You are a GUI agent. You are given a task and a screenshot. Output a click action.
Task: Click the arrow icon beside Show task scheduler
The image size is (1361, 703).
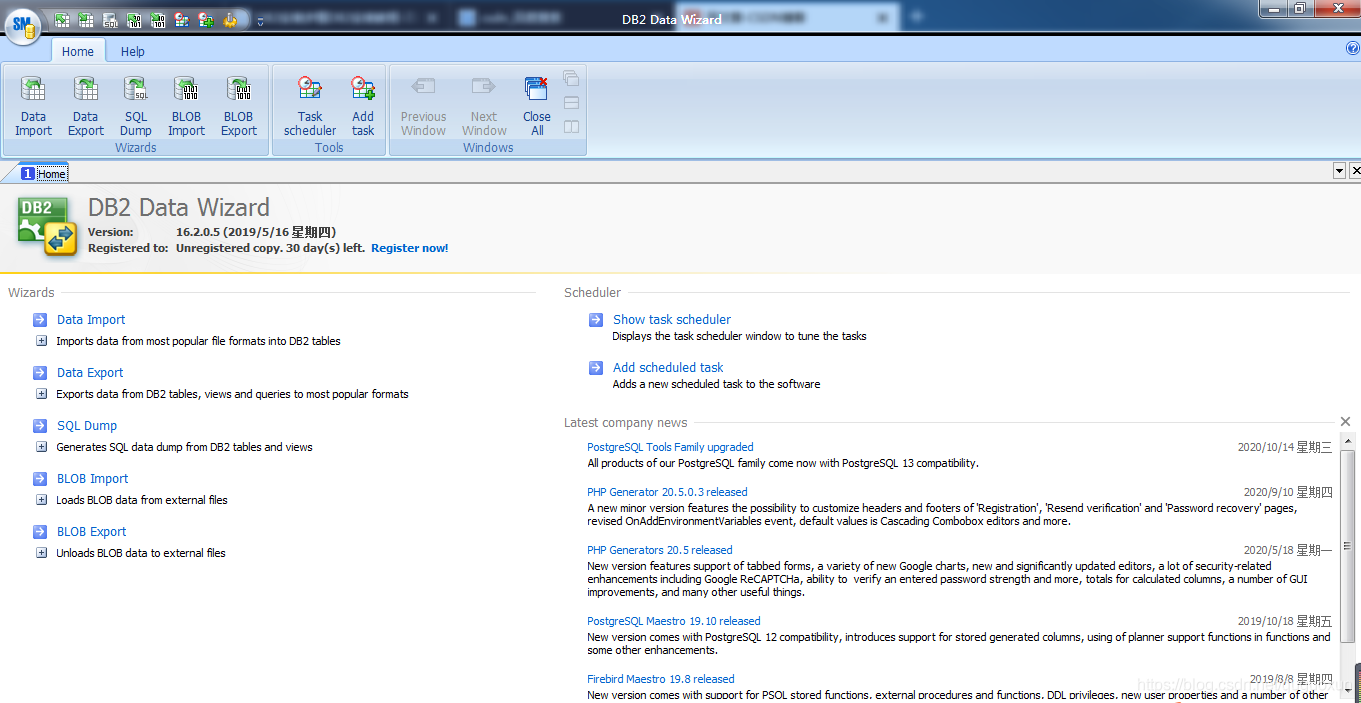596,320
